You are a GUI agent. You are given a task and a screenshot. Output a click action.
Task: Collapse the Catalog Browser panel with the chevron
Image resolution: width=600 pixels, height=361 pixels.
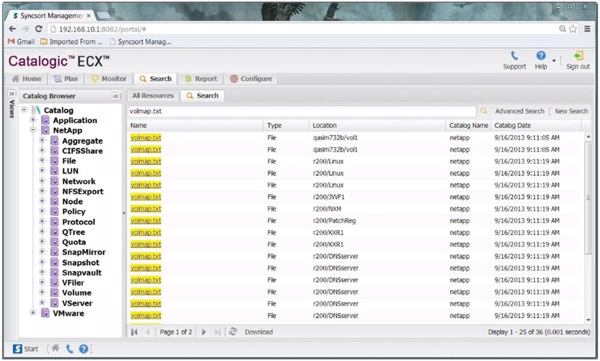pos(116,96)
